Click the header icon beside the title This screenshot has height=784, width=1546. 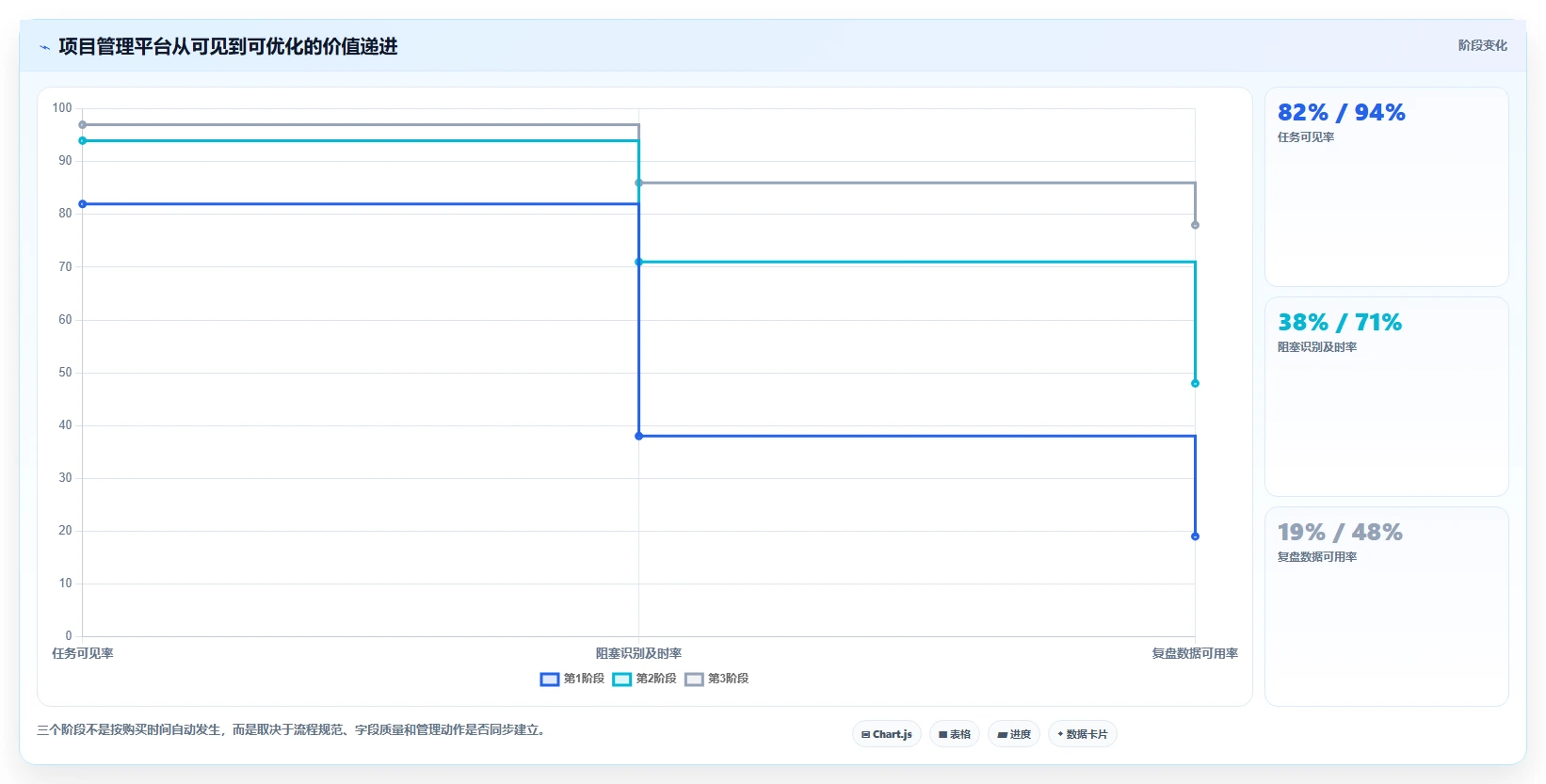44,47
